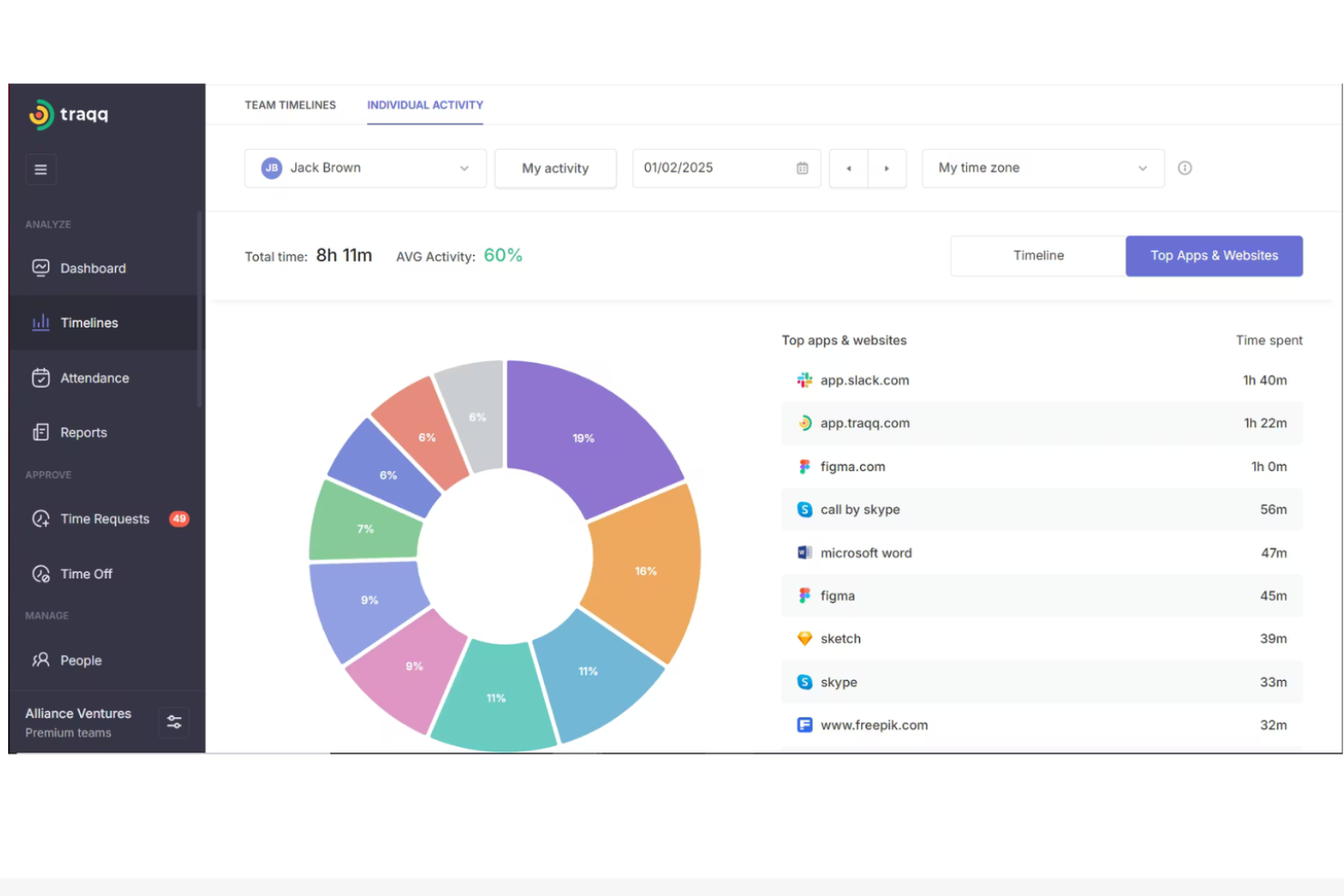Click the Microsoft Word icon
The width and height of the screenshot is (1344, 896).
click(x=805, y=553)
